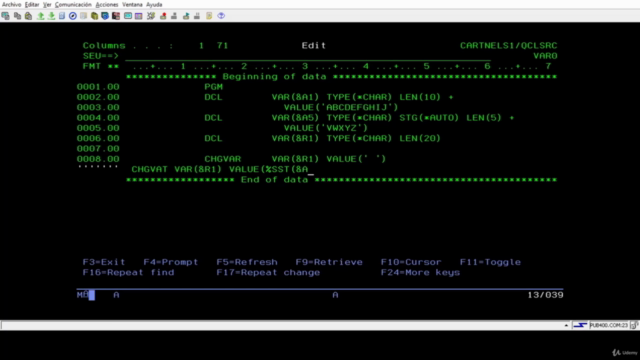
Task: Click VALUE('ABCDEFGHIJ') text
Action: (x=341, y=107)
